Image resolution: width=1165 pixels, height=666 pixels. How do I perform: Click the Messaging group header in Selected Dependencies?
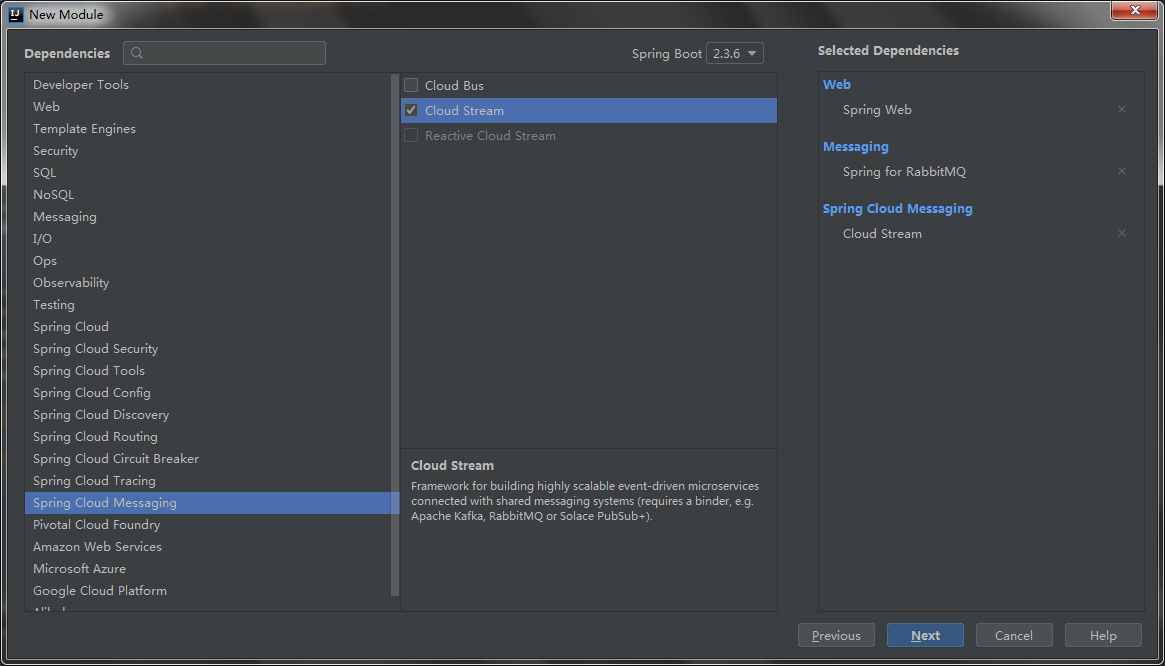point(855,146)
